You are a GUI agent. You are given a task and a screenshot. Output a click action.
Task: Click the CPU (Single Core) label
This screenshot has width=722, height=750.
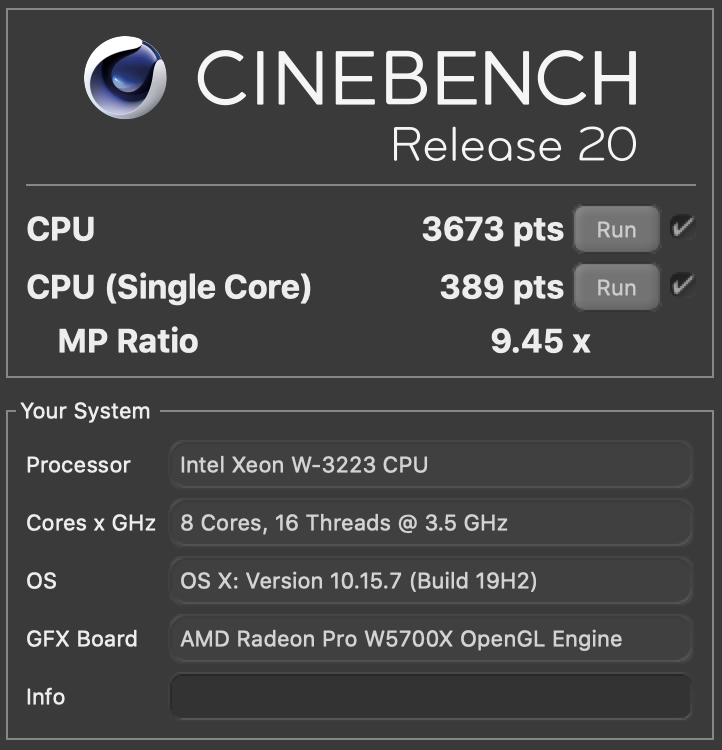pyautogui.click(x=169, y=287)
